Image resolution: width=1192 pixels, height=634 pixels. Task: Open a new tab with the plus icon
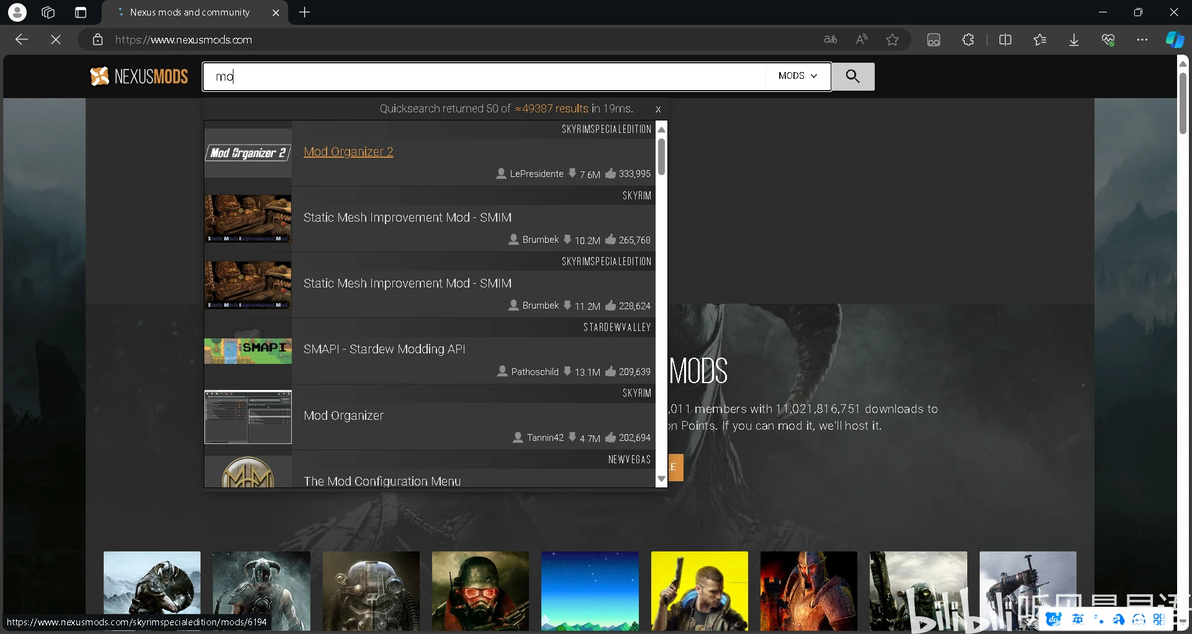(x=305, y=12)
